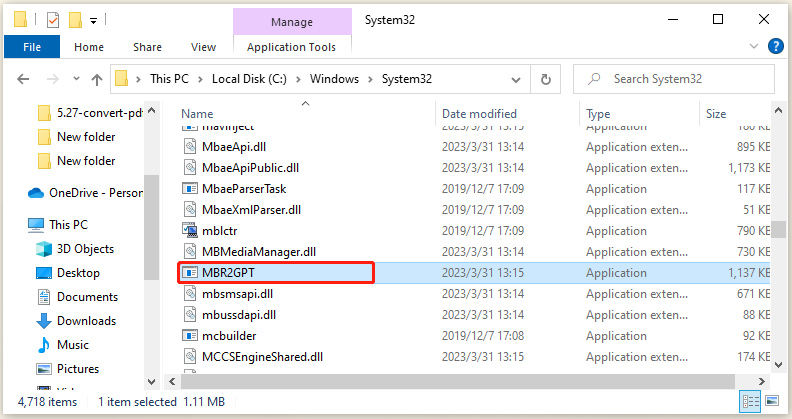Click the Local Disk (C:) breadcrumb
This screenshot has height=419, width=792.
[x=249, y=79]
